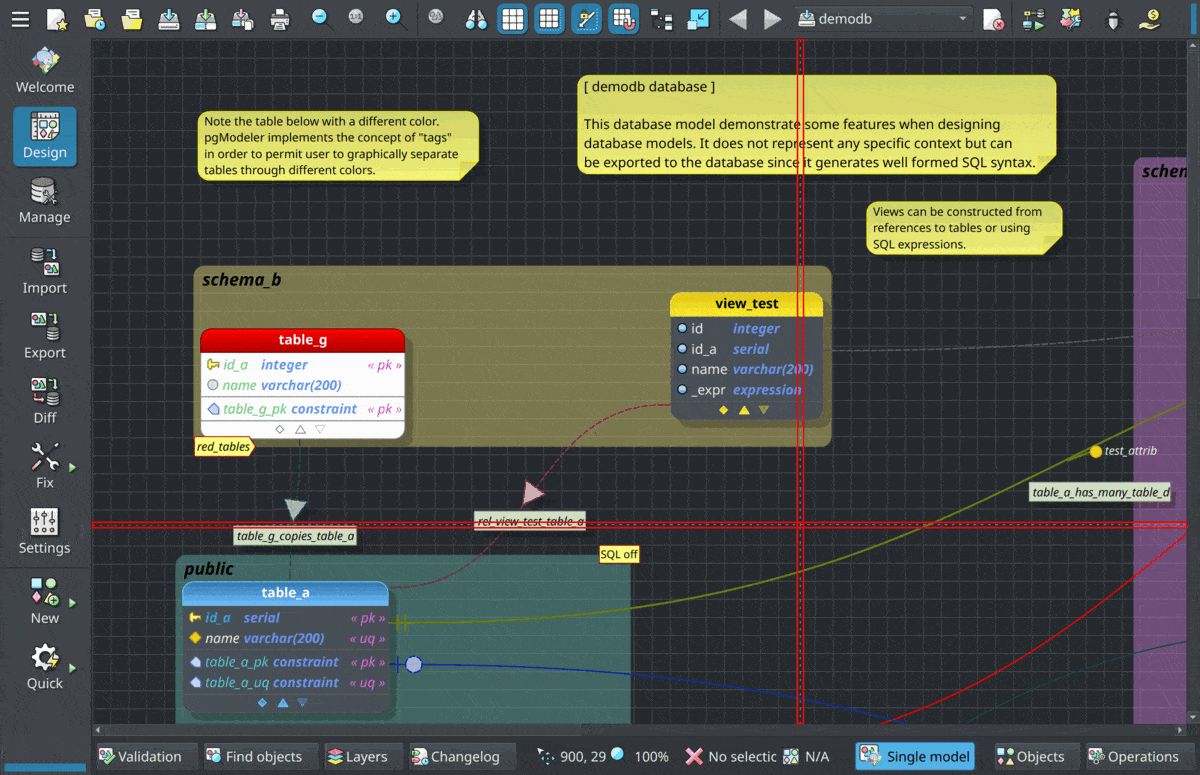Create a new model via star-document icon
1200x775 pixels.
pos(57,18)
